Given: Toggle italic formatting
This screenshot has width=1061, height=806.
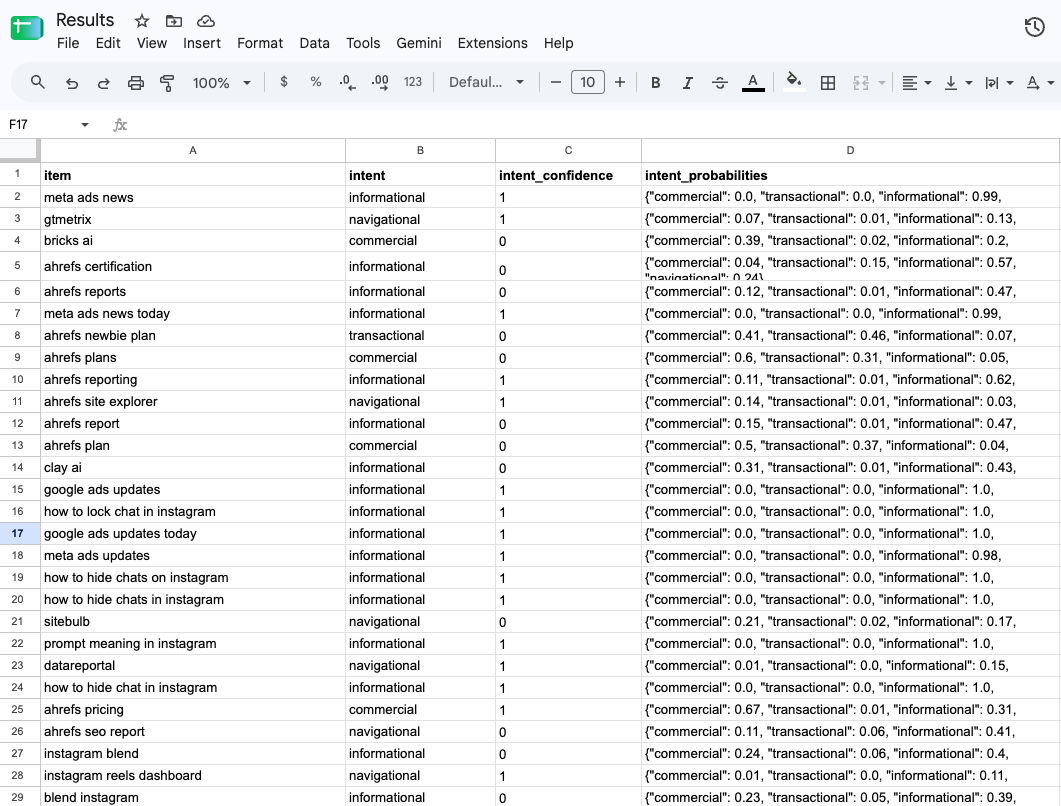Looking at the screenshot, I should pos(687,83).
